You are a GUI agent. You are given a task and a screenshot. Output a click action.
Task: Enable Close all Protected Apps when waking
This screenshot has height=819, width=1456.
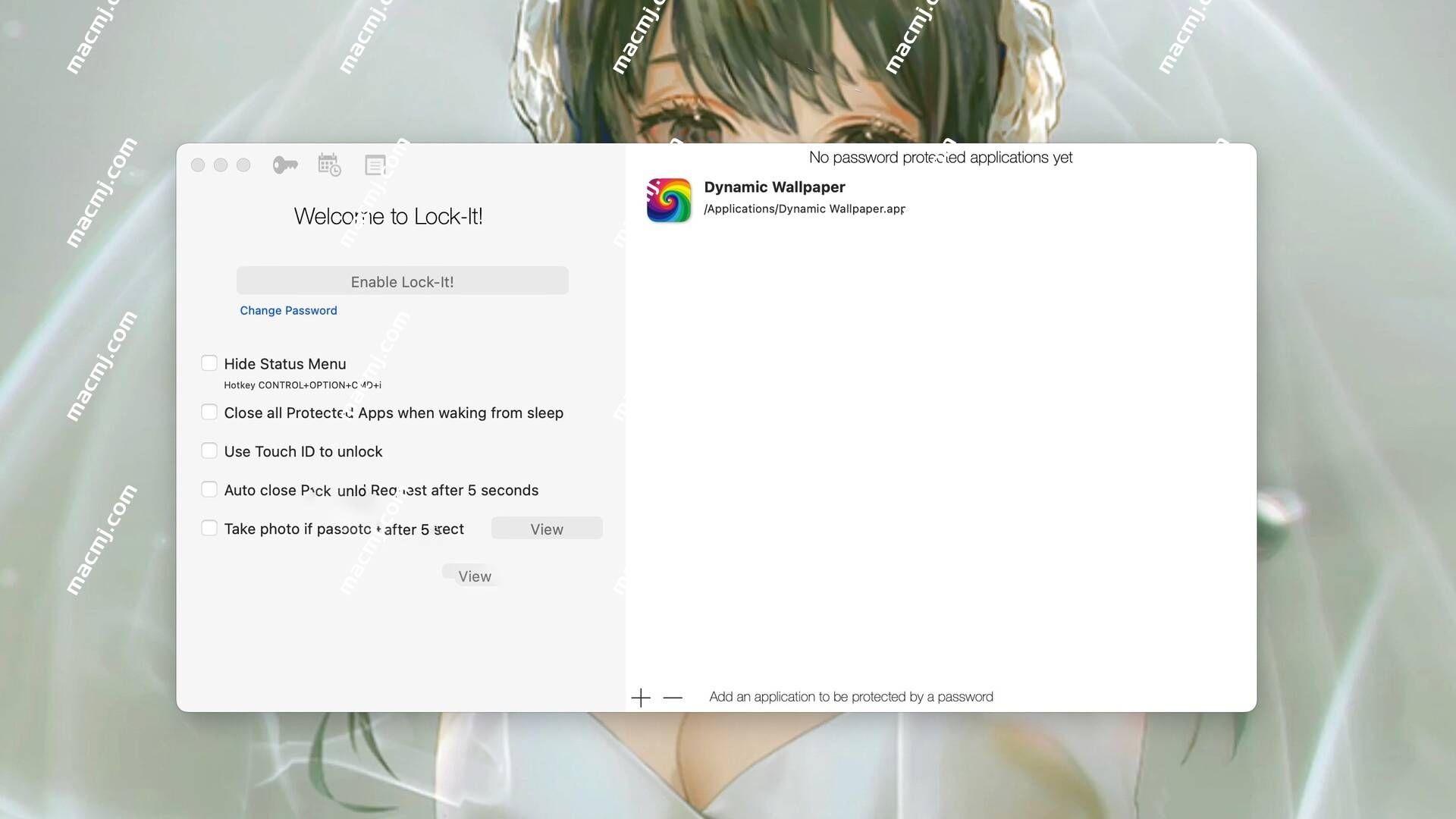tap(209, 412)
